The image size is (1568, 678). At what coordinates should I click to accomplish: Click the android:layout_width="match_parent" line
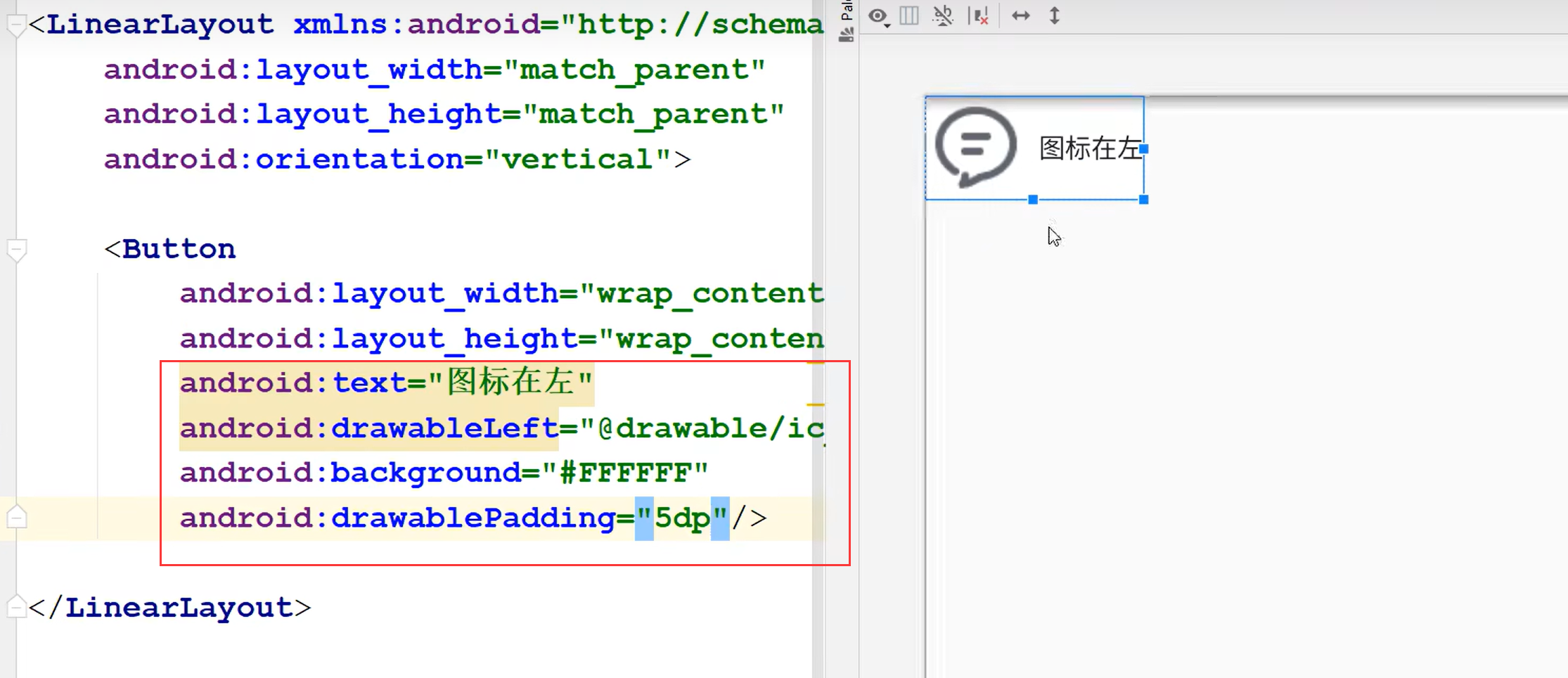(435, 70)
